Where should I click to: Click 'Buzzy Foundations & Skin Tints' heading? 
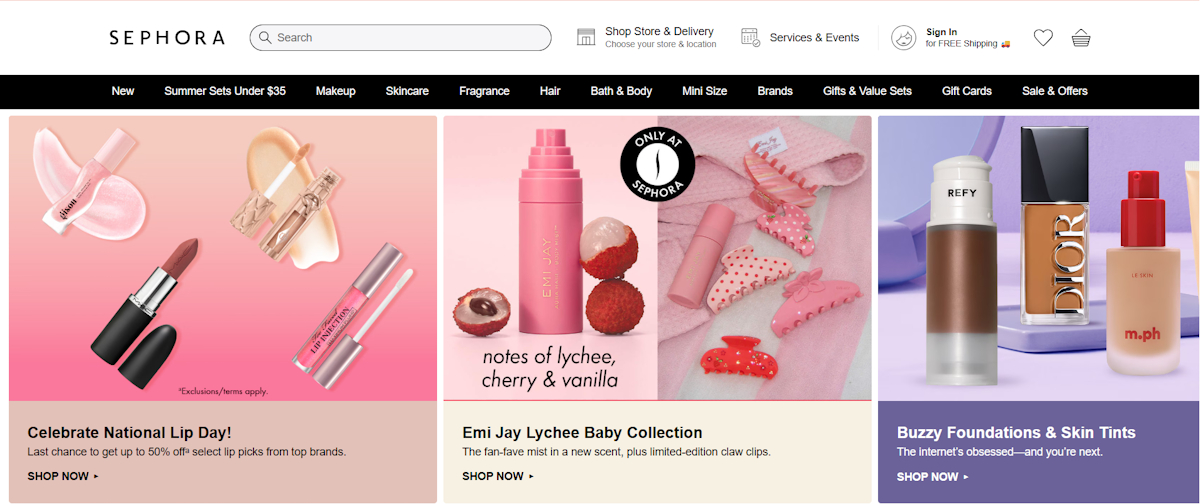[1016, 433]
